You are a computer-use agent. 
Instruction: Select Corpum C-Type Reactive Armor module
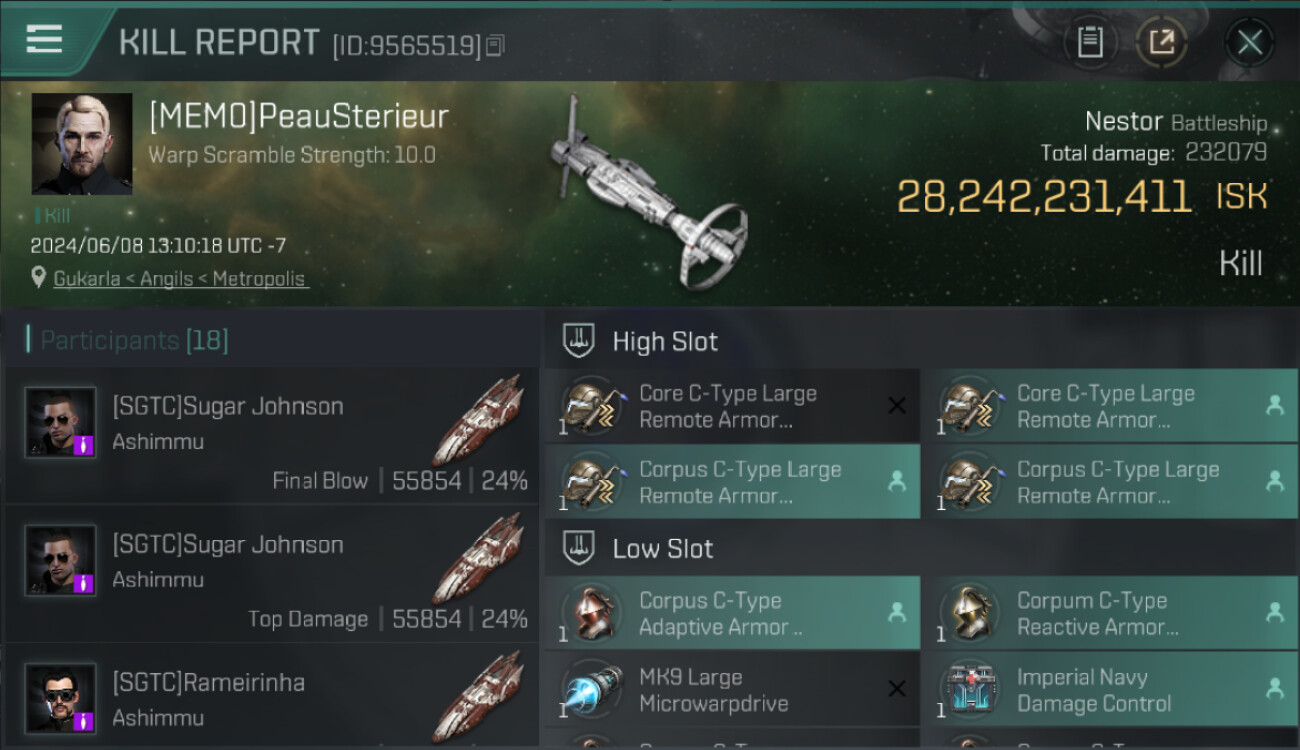click(1110, 613)
